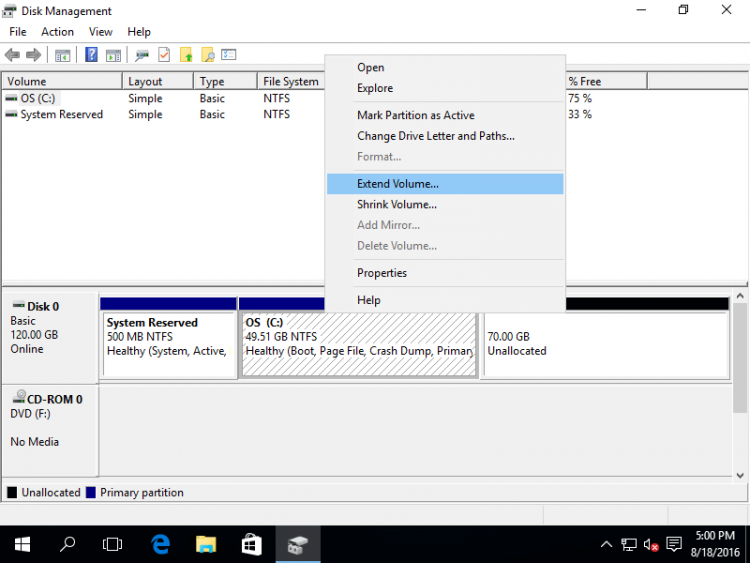This screenshot has width=750, height=563.
Task: Click the disk connection toolbar icon
Action: (x=142, y=55)
